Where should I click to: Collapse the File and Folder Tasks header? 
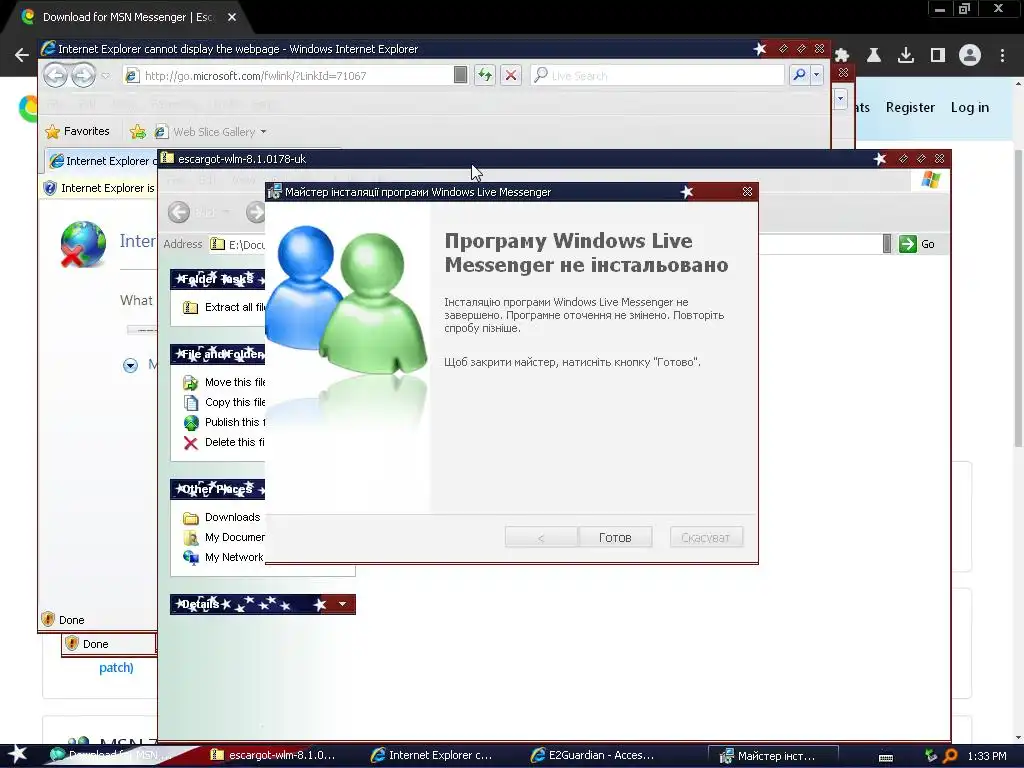pyautogui.click(x=217, y=355)
